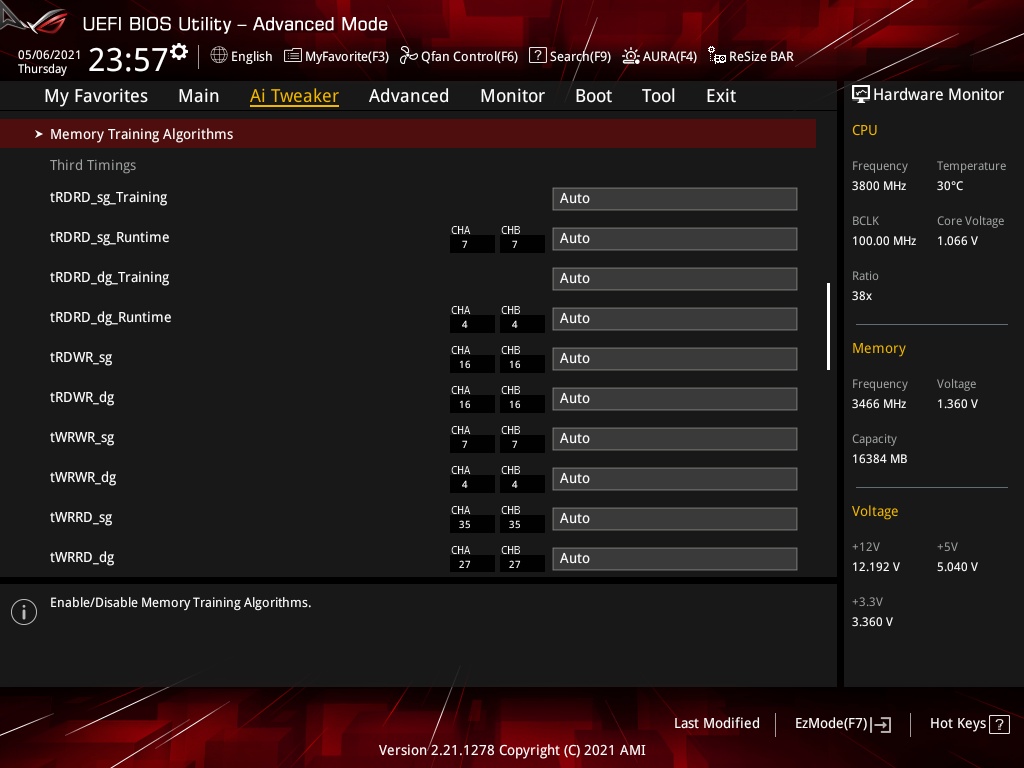The image size is (1024, 768).
Task: Open tRDRD_dg_Training Auto field
Action: click(675, 278)
